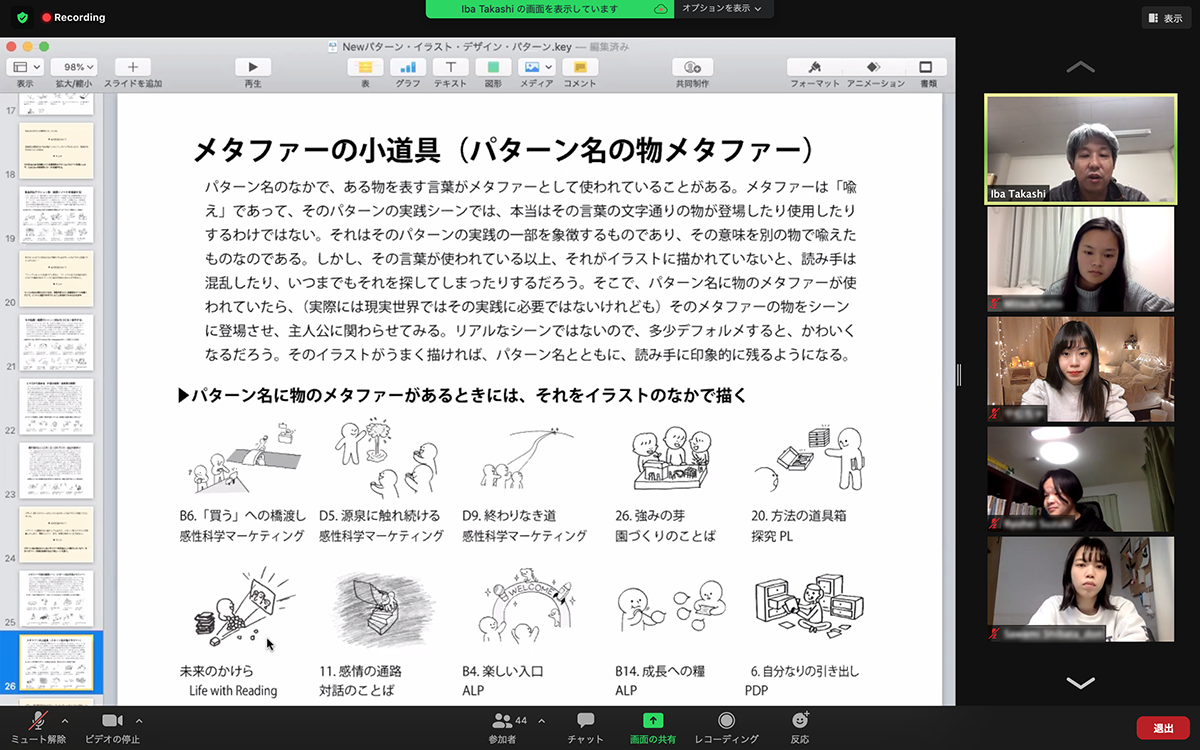Click the Keynote Play slideshow button
The image size is (1200, 750).
253,67
